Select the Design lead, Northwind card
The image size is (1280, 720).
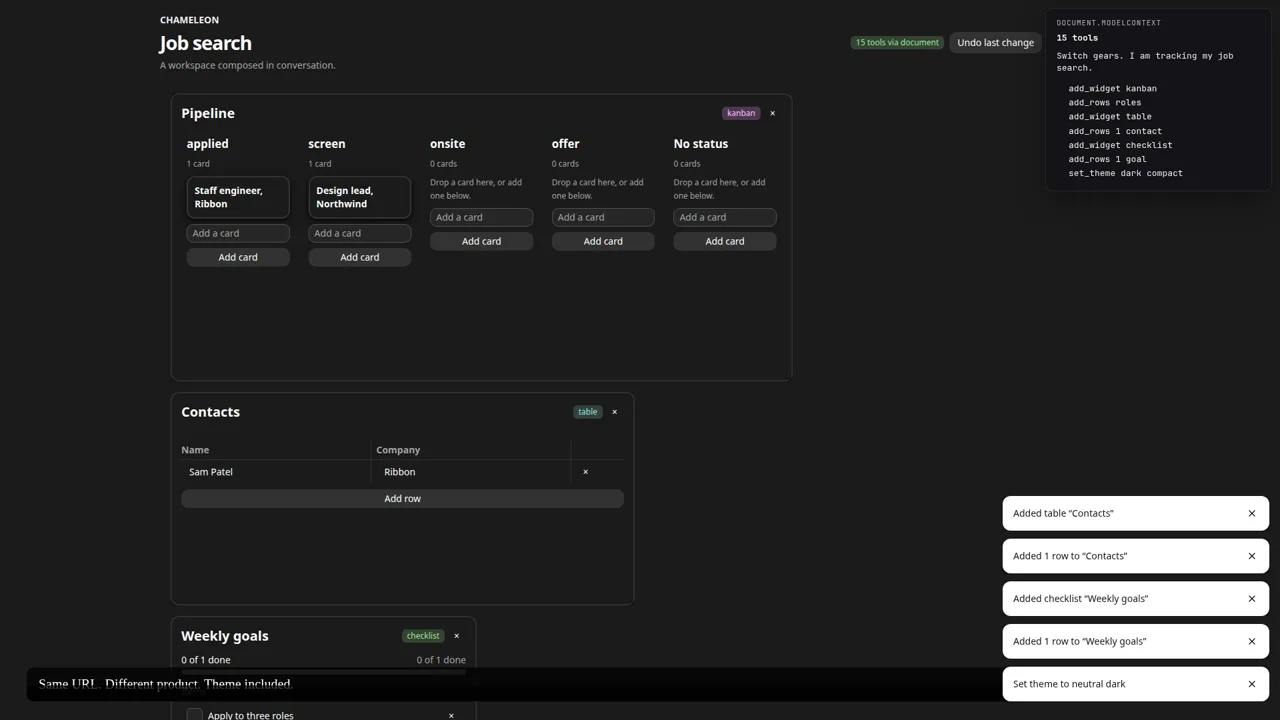click(x=360, y=197)
